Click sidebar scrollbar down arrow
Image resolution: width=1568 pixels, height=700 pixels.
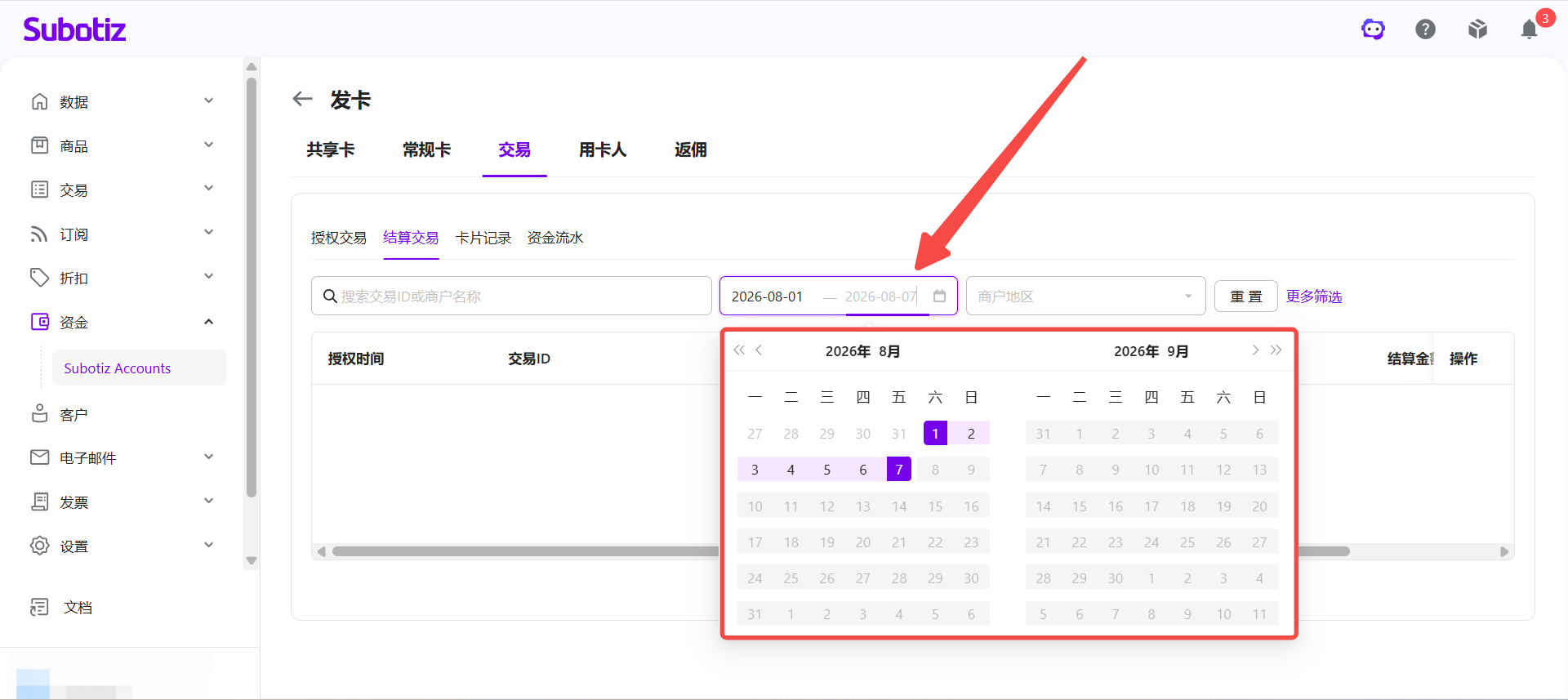pyautogui.click(x=252, y=560)
